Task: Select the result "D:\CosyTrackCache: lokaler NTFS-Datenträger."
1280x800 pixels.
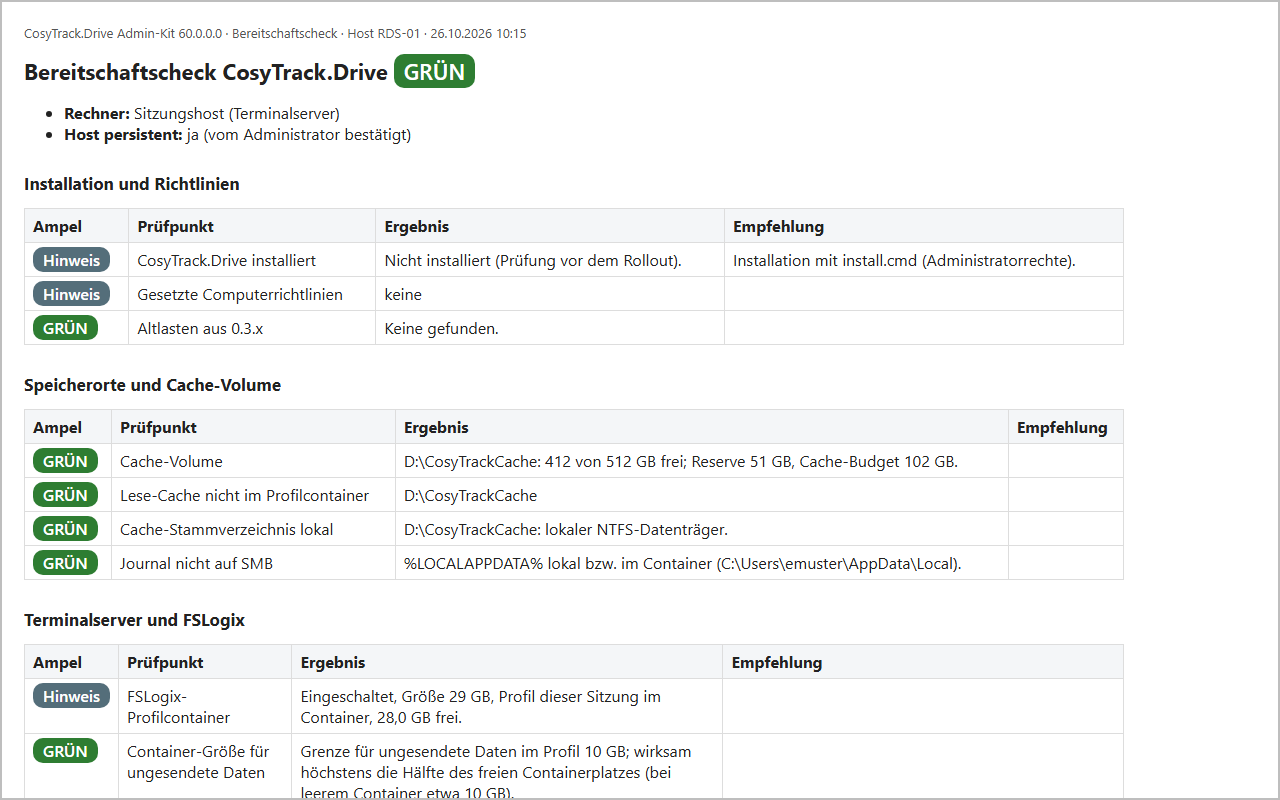Action: pyautogui.click(x=566, y=530)
